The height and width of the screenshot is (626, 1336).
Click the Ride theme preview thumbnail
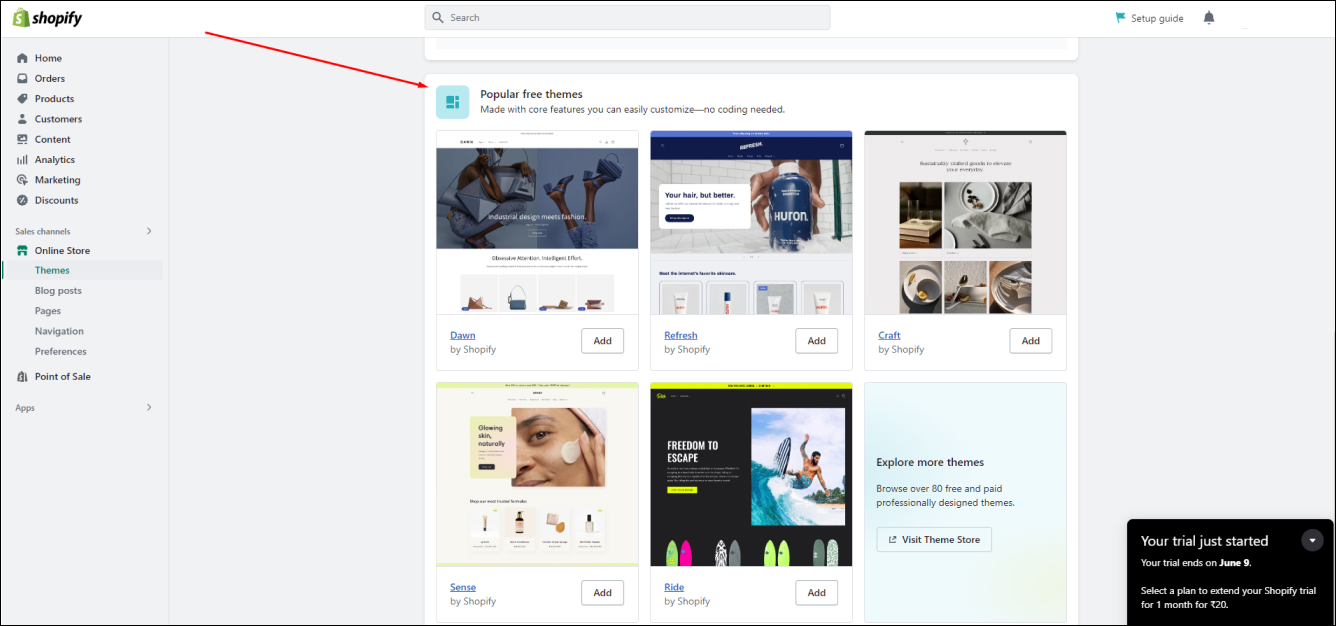click(751, 474)
